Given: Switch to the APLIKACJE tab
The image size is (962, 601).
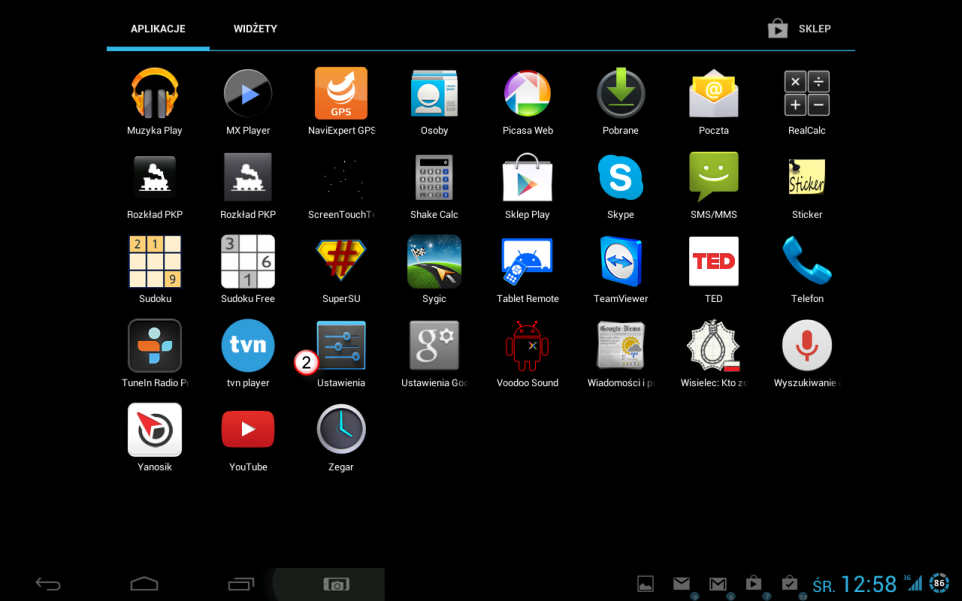Looking at the screenshot, I should (x=158, y=29).
